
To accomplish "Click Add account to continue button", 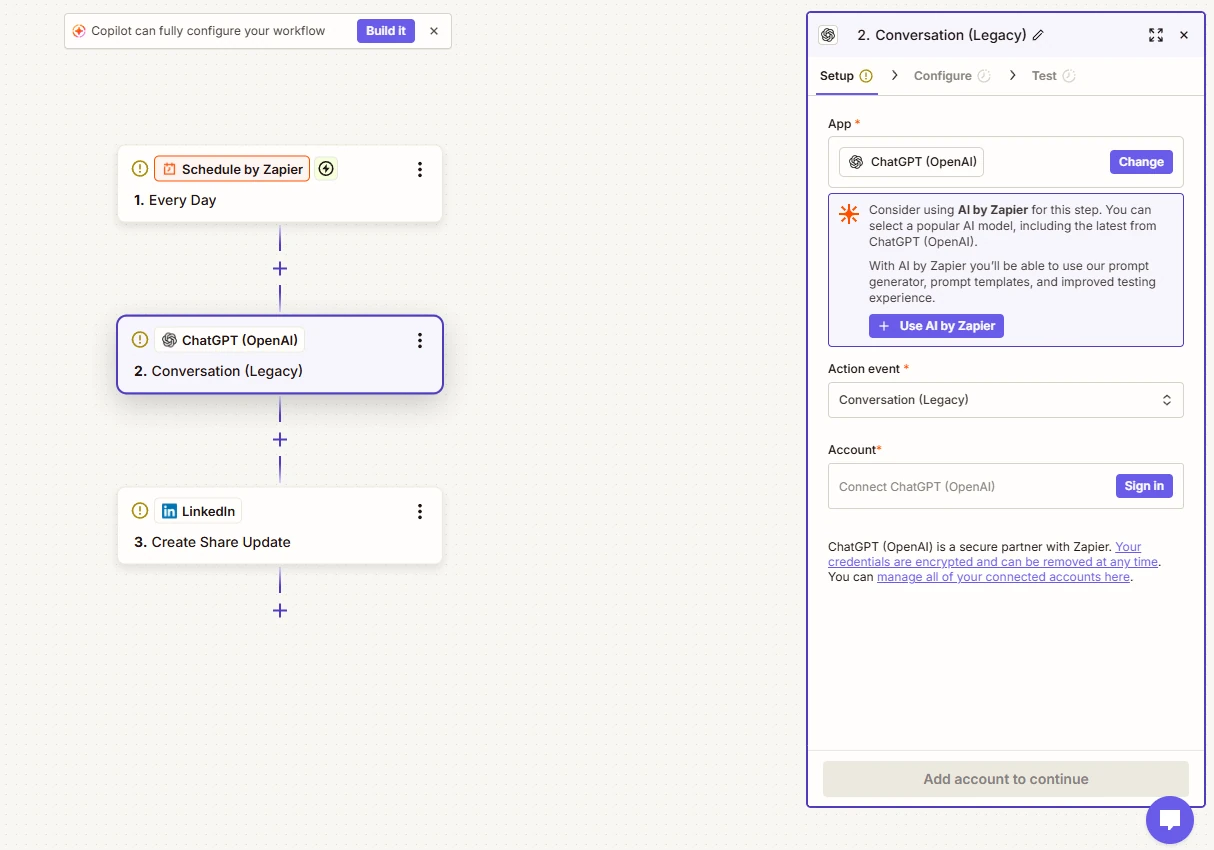I will tap(1006, 779).
